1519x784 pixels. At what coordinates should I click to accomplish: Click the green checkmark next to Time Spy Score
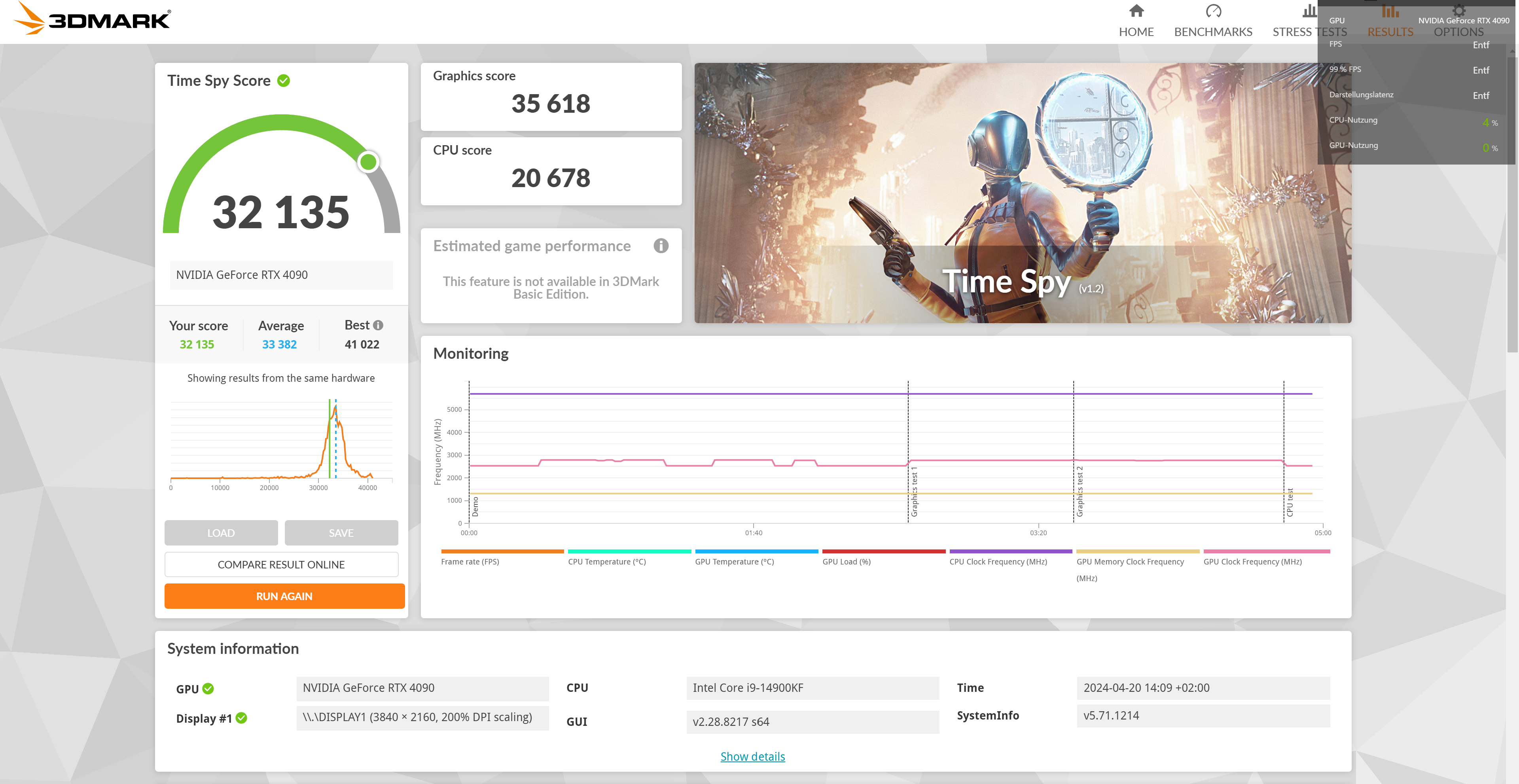pos(284,81)
